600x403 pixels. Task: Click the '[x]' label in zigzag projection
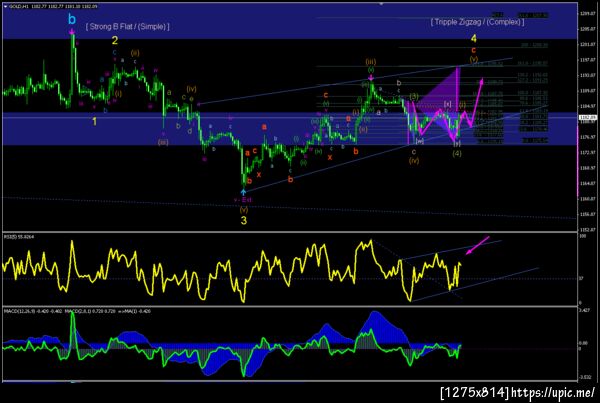coord(448,104)
